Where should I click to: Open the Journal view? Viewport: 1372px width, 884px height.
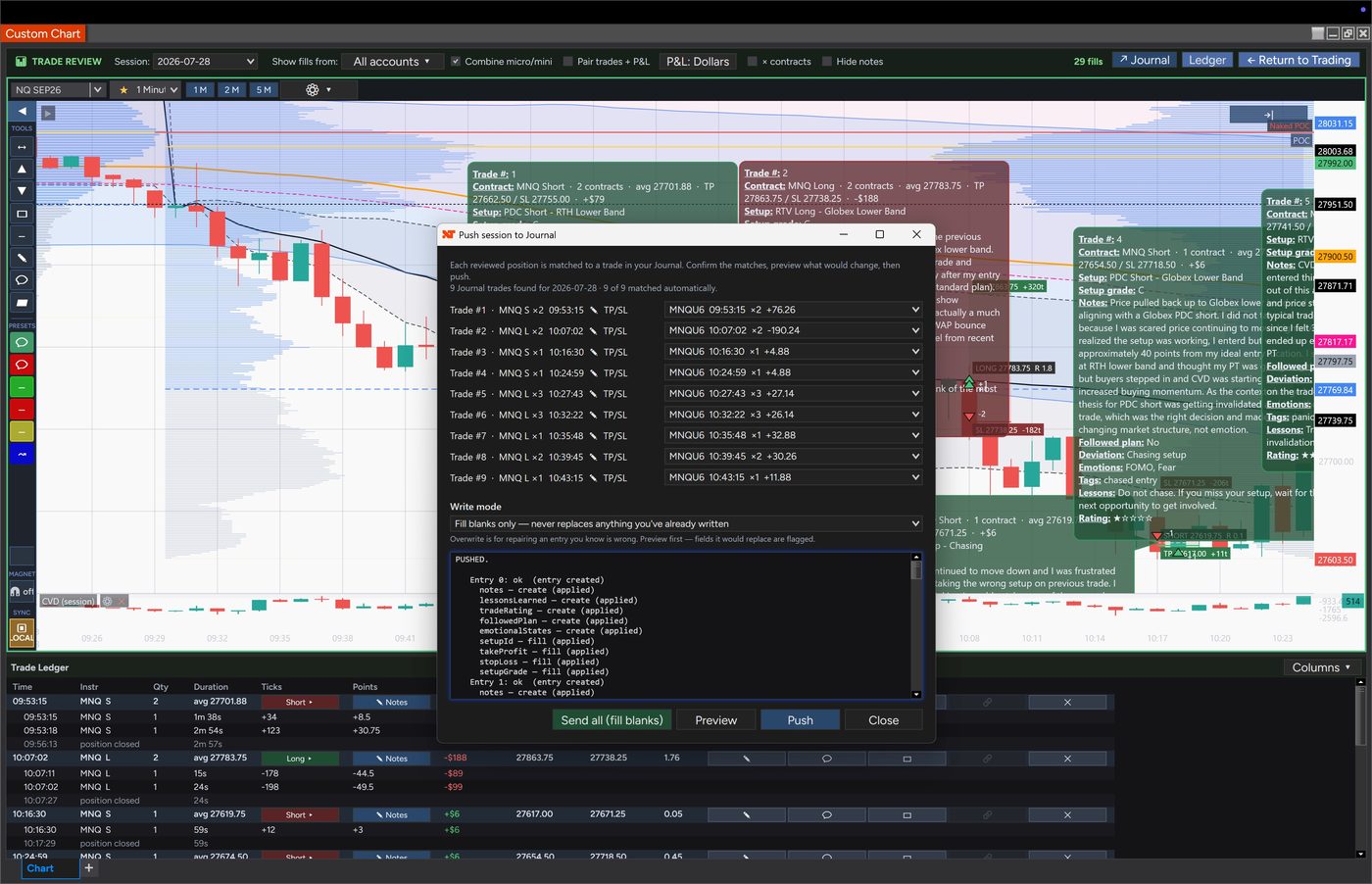coord(1144,60)
